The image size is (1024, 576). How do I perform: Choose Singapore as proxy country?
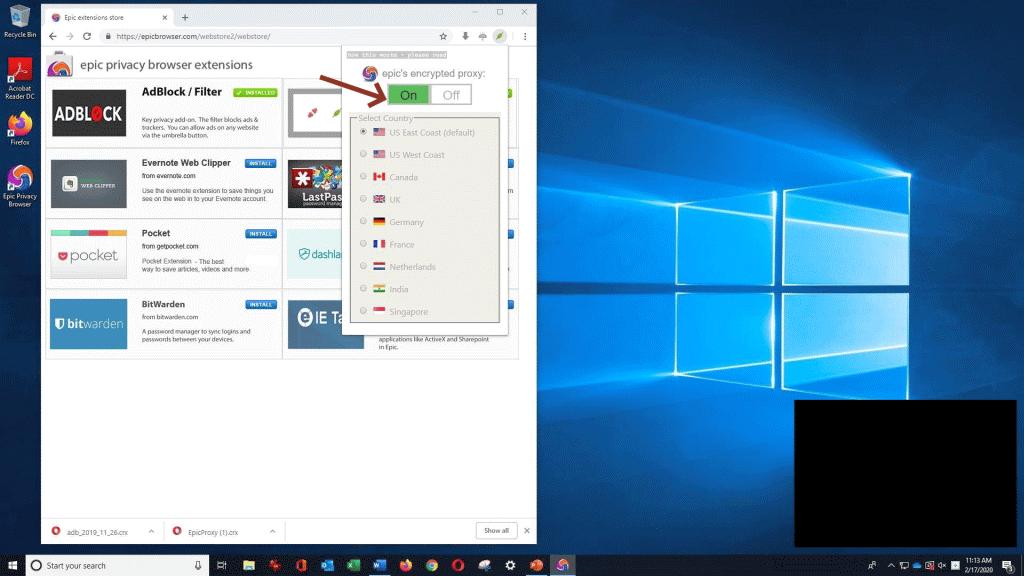363,311
